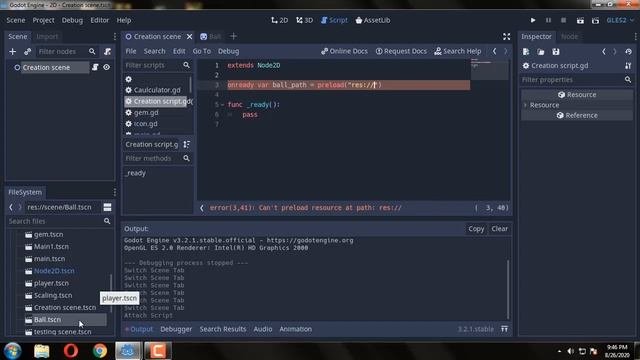
Task: Create a new resource in Inspector
Action: pyautogui.click(x=526, y=52)
